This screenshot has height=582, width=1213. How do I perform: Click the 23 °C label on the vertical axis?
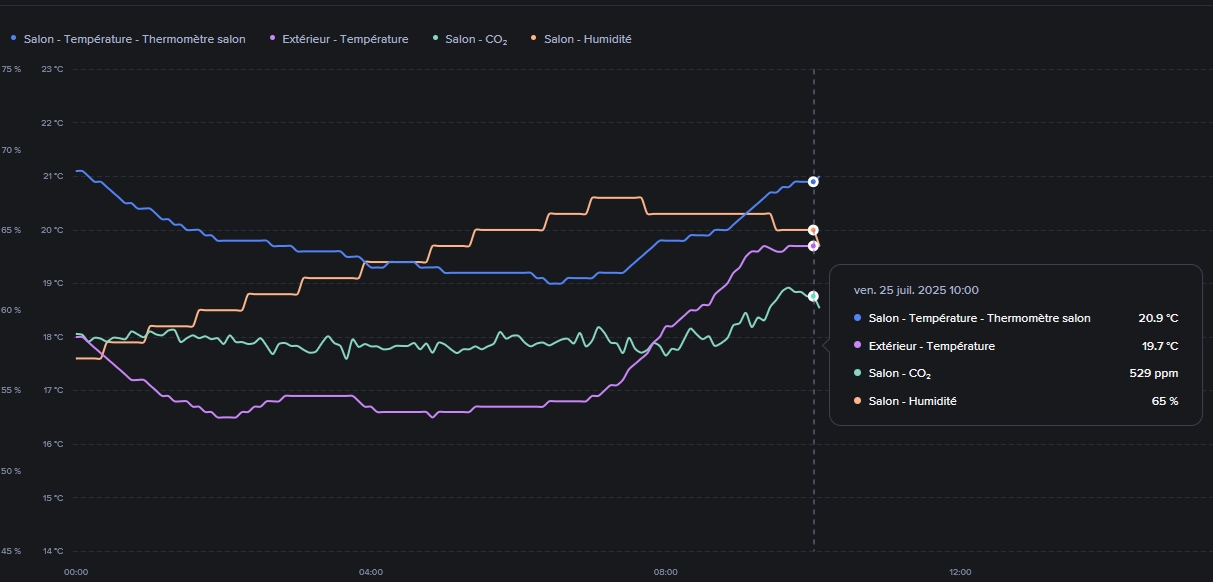(x=52, y=69)
